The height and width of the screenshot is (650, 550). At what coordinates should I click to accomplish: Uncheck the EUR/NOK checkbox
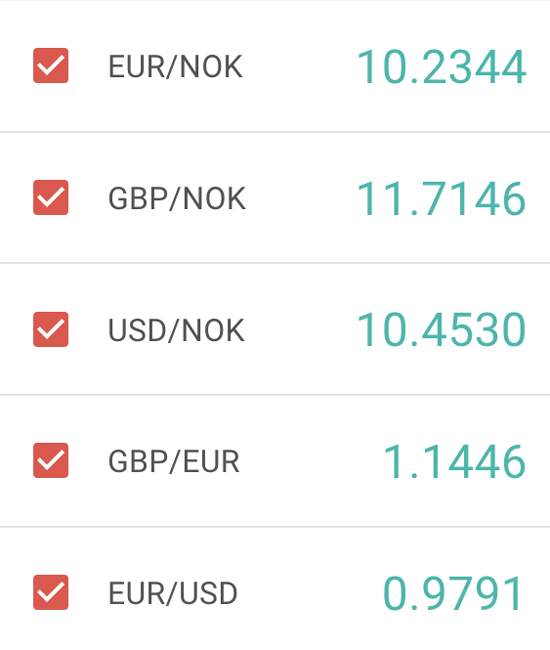point(51,65)
